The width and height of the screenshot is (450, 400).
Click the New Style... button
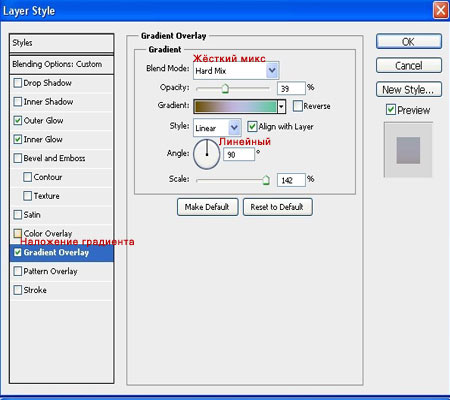click(409, 89)
